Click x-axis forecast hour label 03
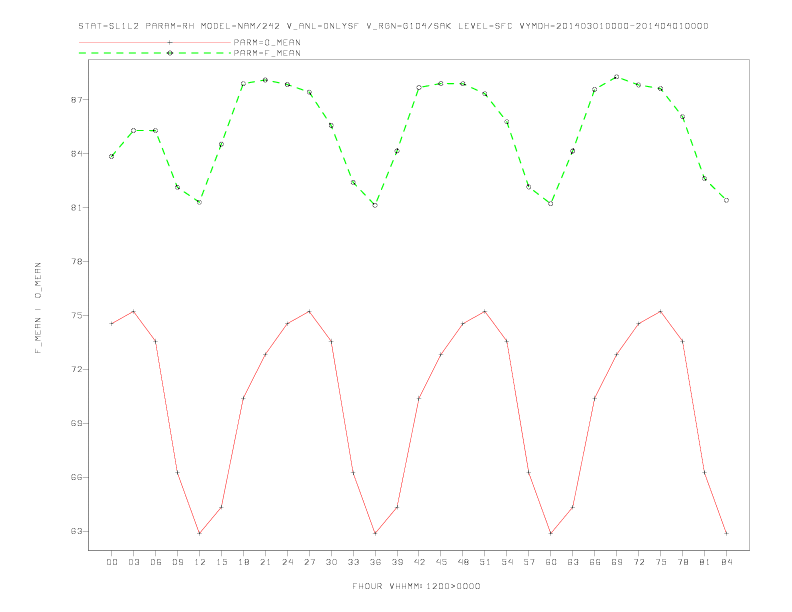792x612 pixels. tap(133, 562)
